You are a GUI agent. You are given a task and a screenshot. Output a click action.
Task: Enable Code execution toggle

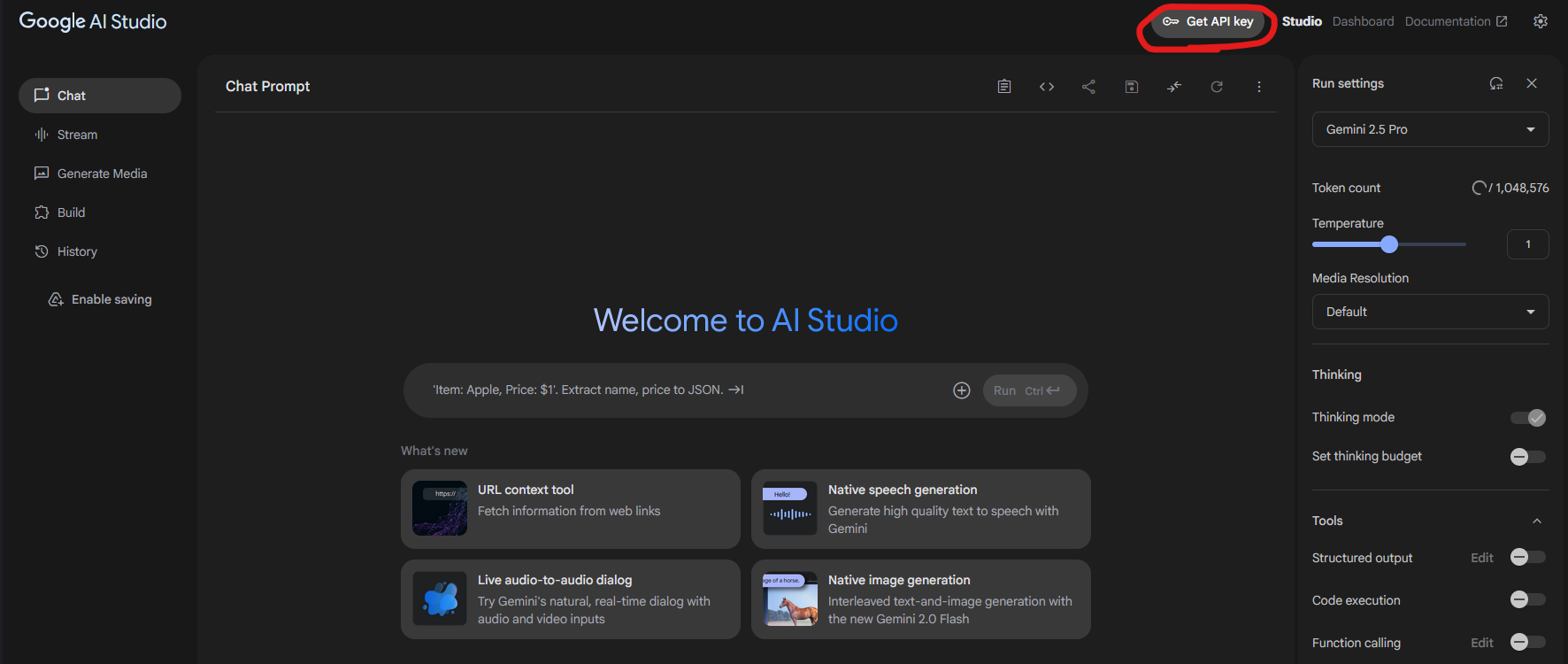(x=1528, y=599)
